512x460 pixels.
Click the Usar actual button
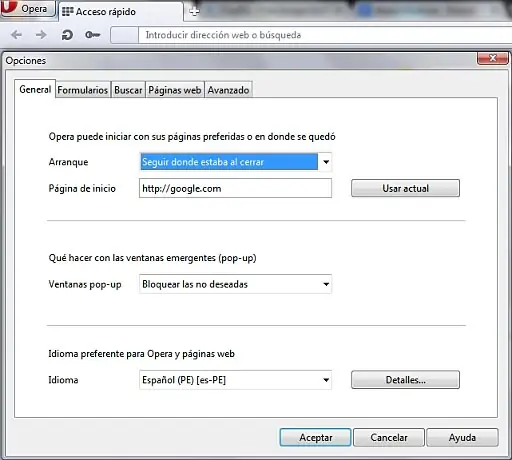point(405,188)
